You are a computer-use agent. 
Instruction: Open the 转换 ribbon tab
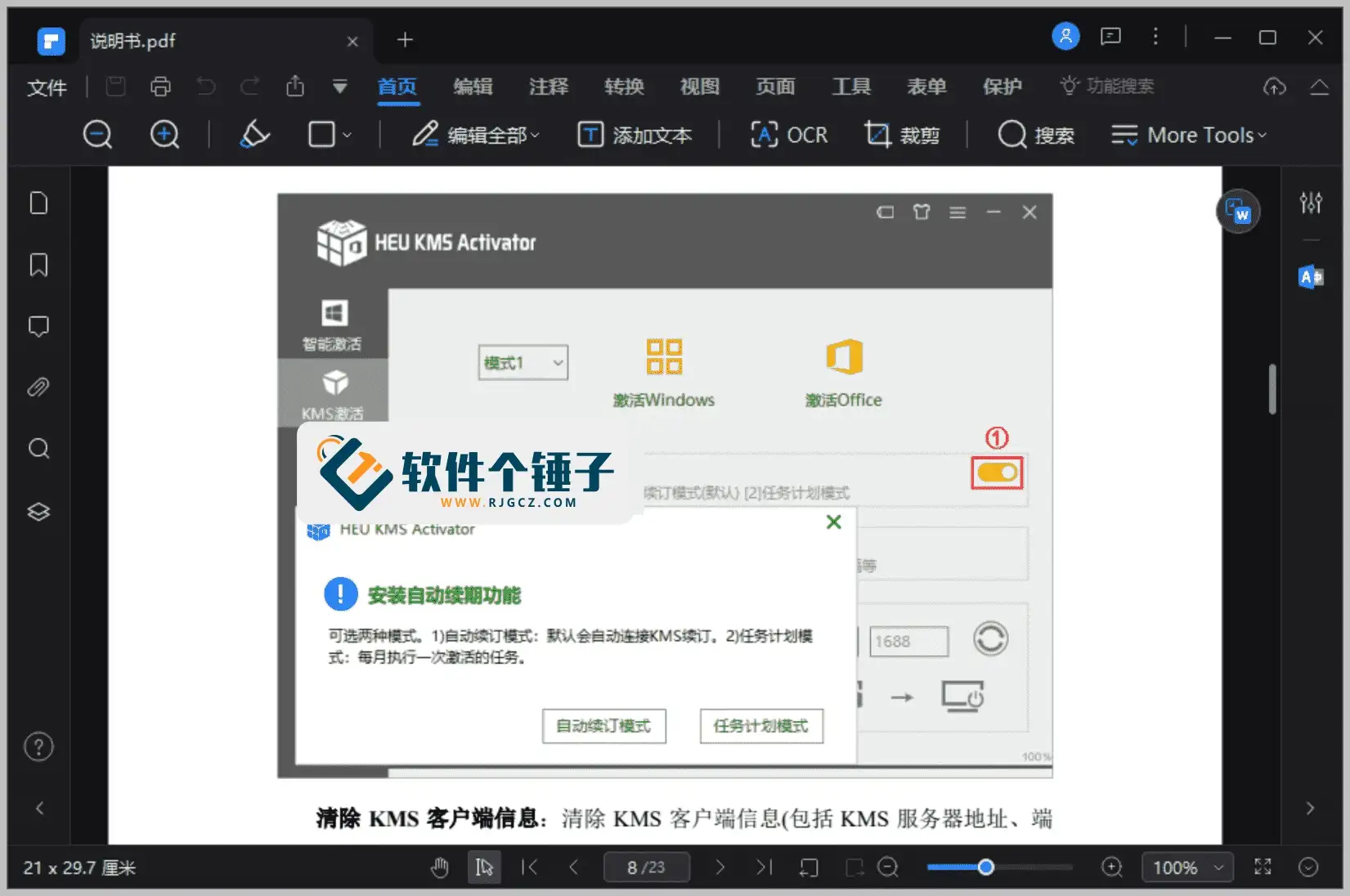tap(624, 87)
